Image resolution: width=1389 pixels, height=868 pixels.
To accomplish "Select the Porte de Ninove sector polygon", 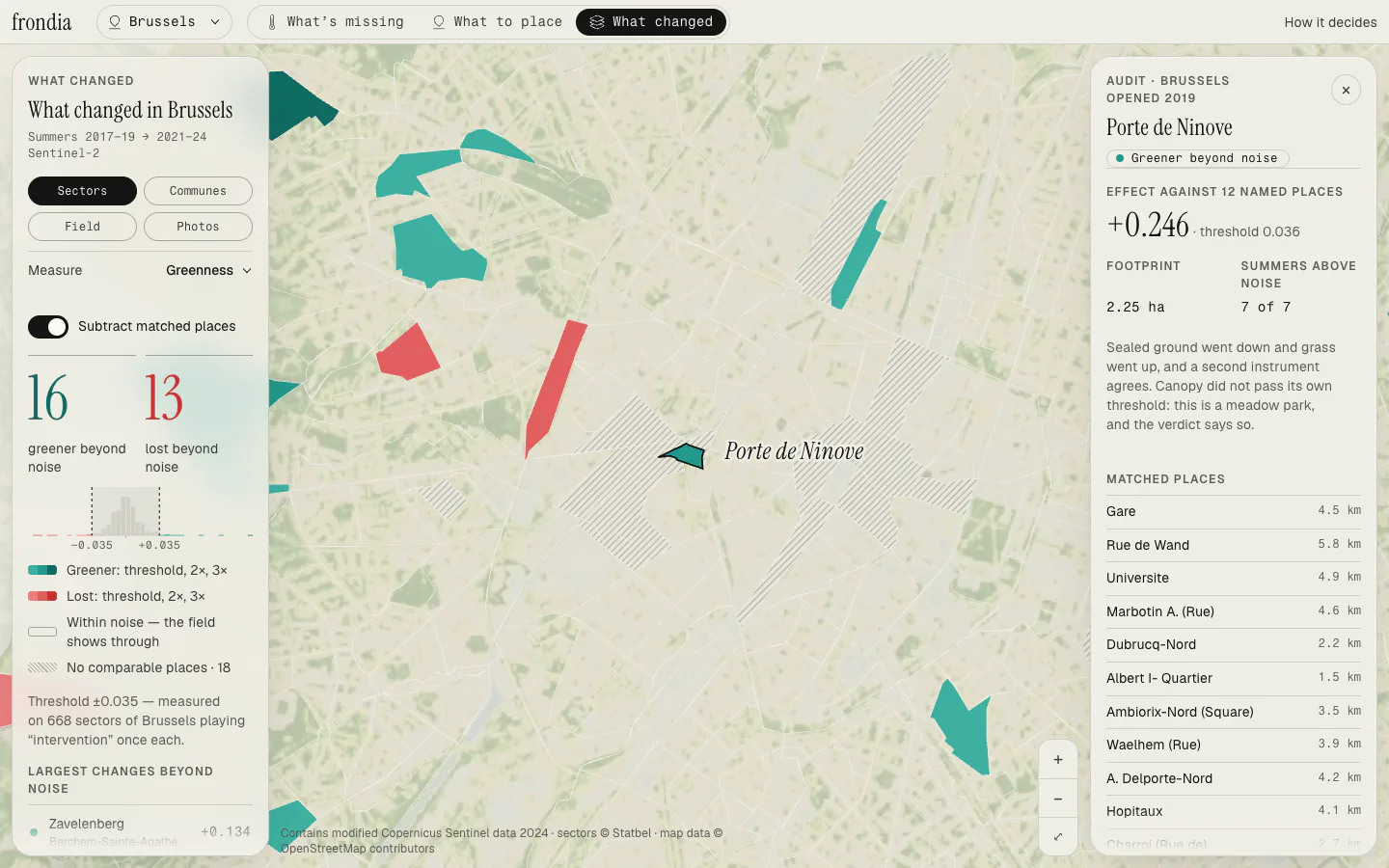I will coord(687,455).
